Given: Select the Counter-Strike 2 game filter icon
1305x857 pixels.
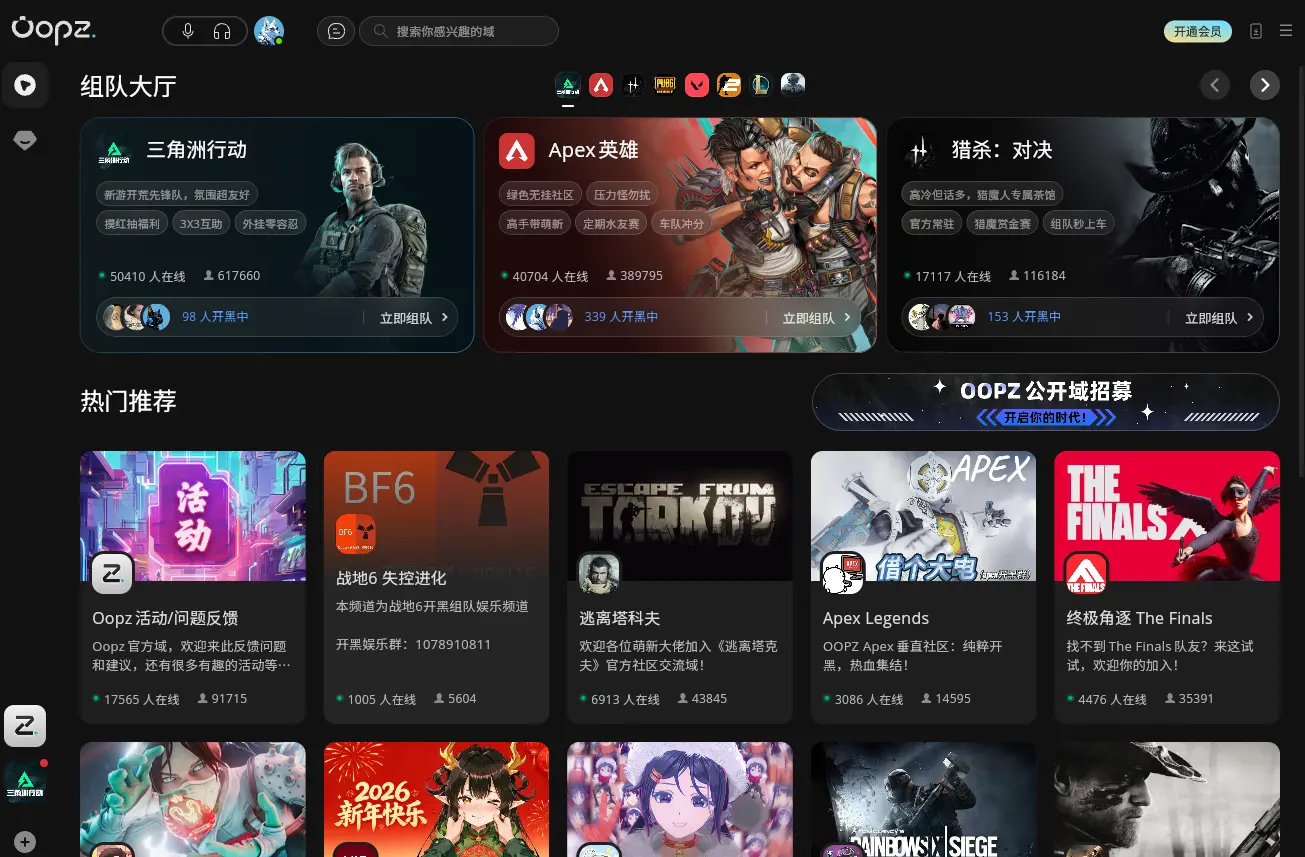Looking at the screenshot, I should 729,85.
